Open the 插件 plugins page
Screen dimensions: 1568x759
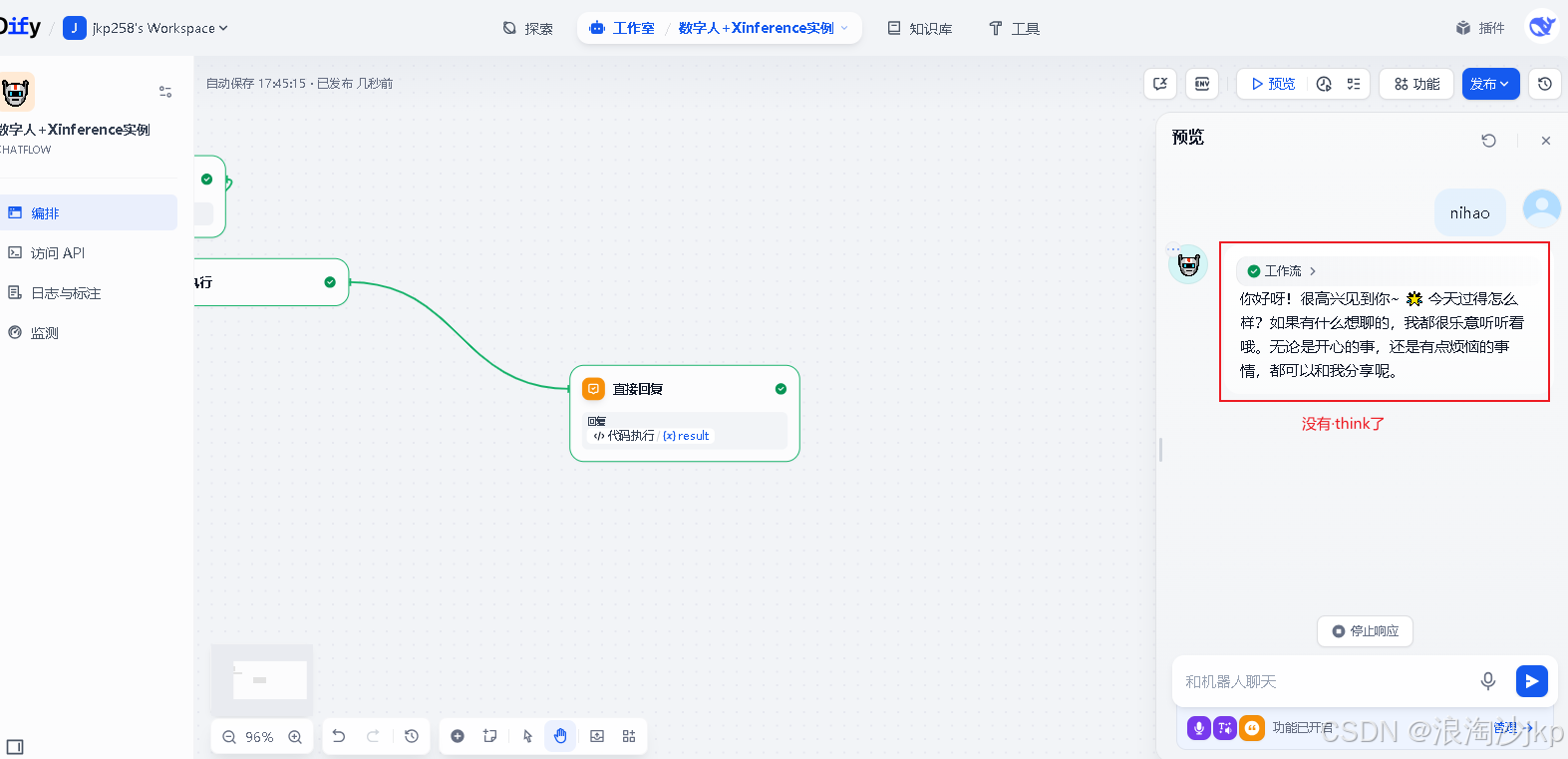1480,28
